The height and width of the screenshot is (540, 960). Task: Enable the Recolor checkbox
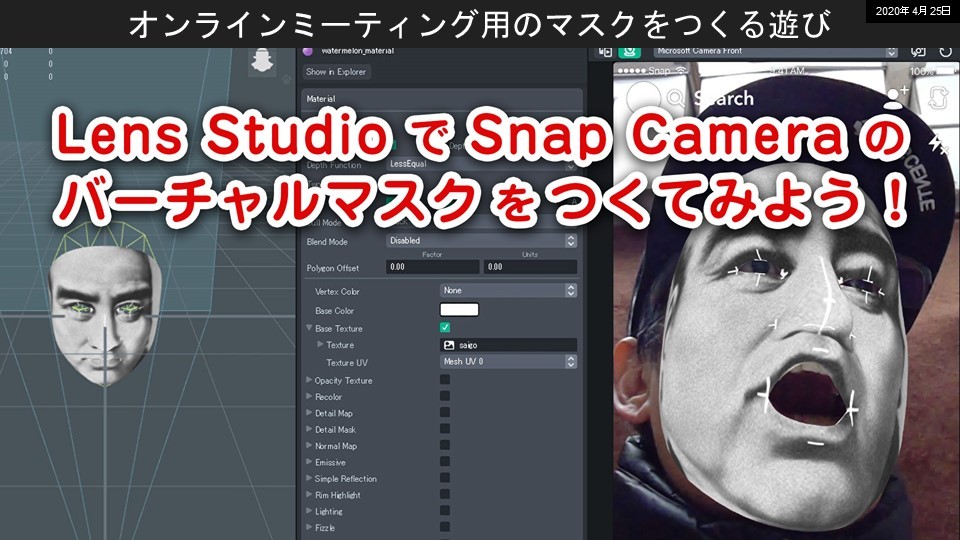[445, 396]
